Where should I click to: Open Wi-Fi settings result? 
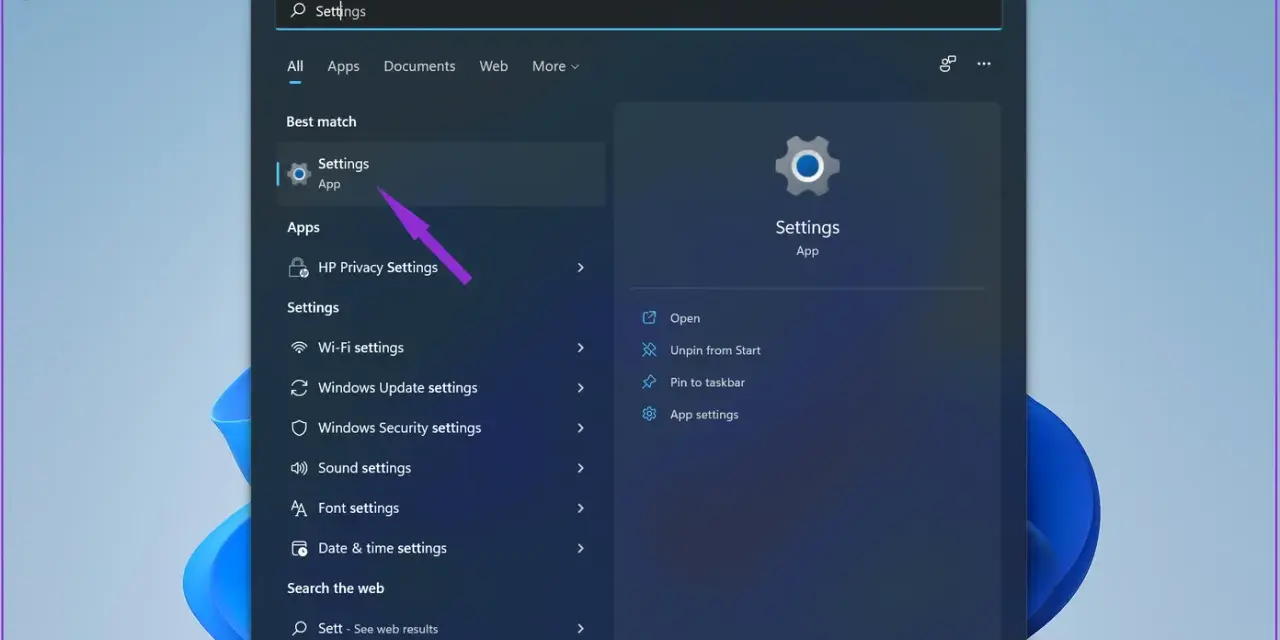pos(441,348)
